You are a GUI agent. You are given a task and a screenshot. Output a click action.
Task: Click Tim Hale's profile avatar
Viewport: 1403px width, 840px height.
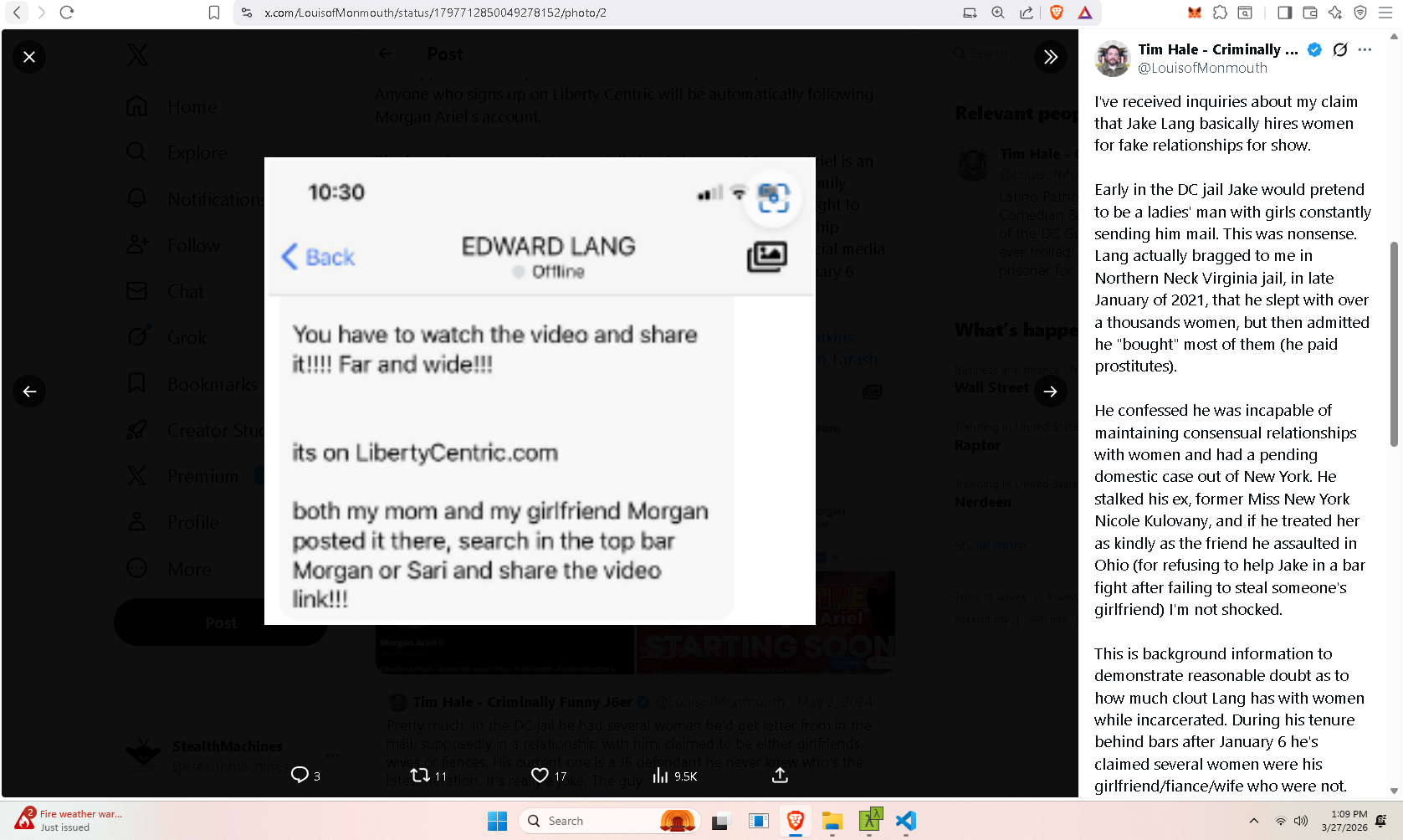1113,59
